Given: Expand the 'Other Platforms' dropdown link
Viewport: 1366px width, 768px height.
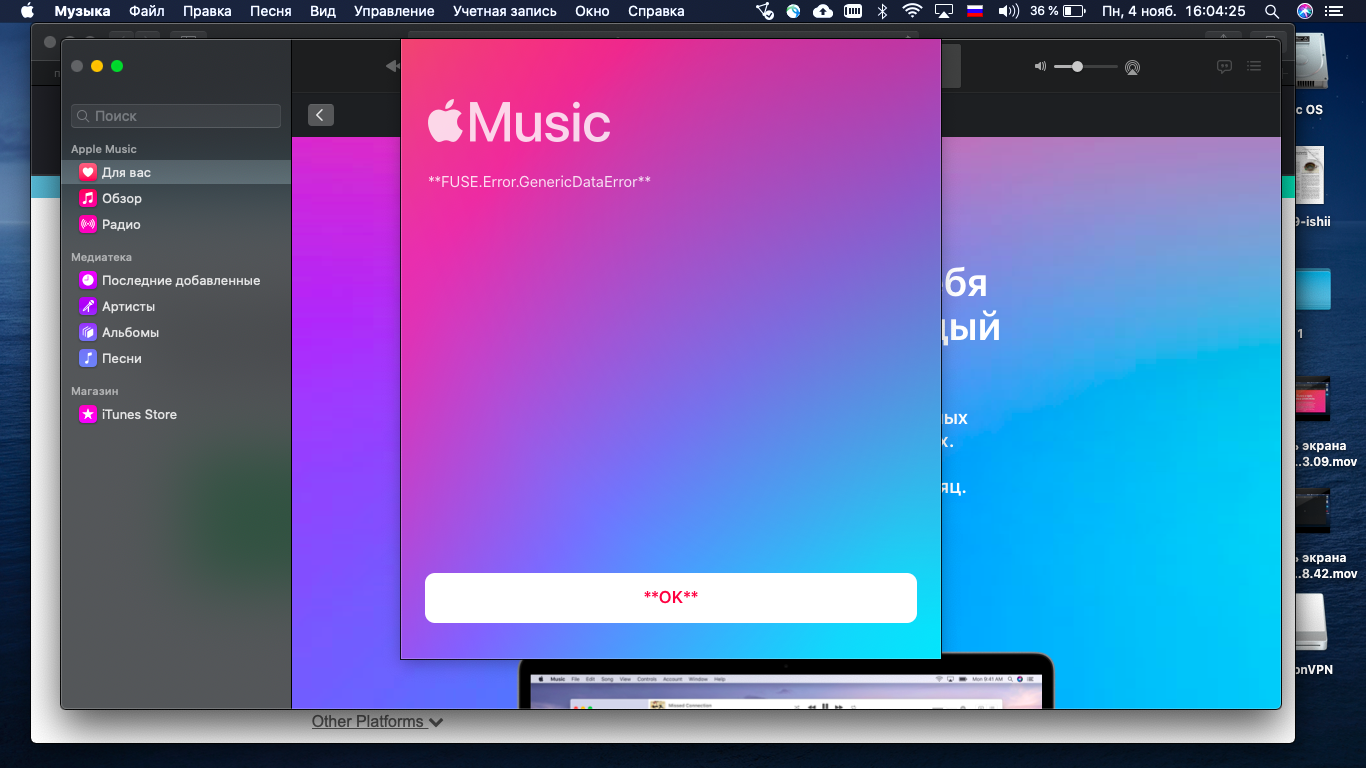Looking at the screenshot, I should coord(377,721).
